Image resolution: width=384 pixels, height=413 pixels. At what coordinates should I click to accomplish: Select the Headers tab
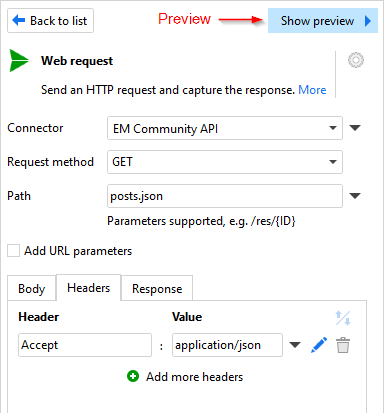tap(89, 288)
